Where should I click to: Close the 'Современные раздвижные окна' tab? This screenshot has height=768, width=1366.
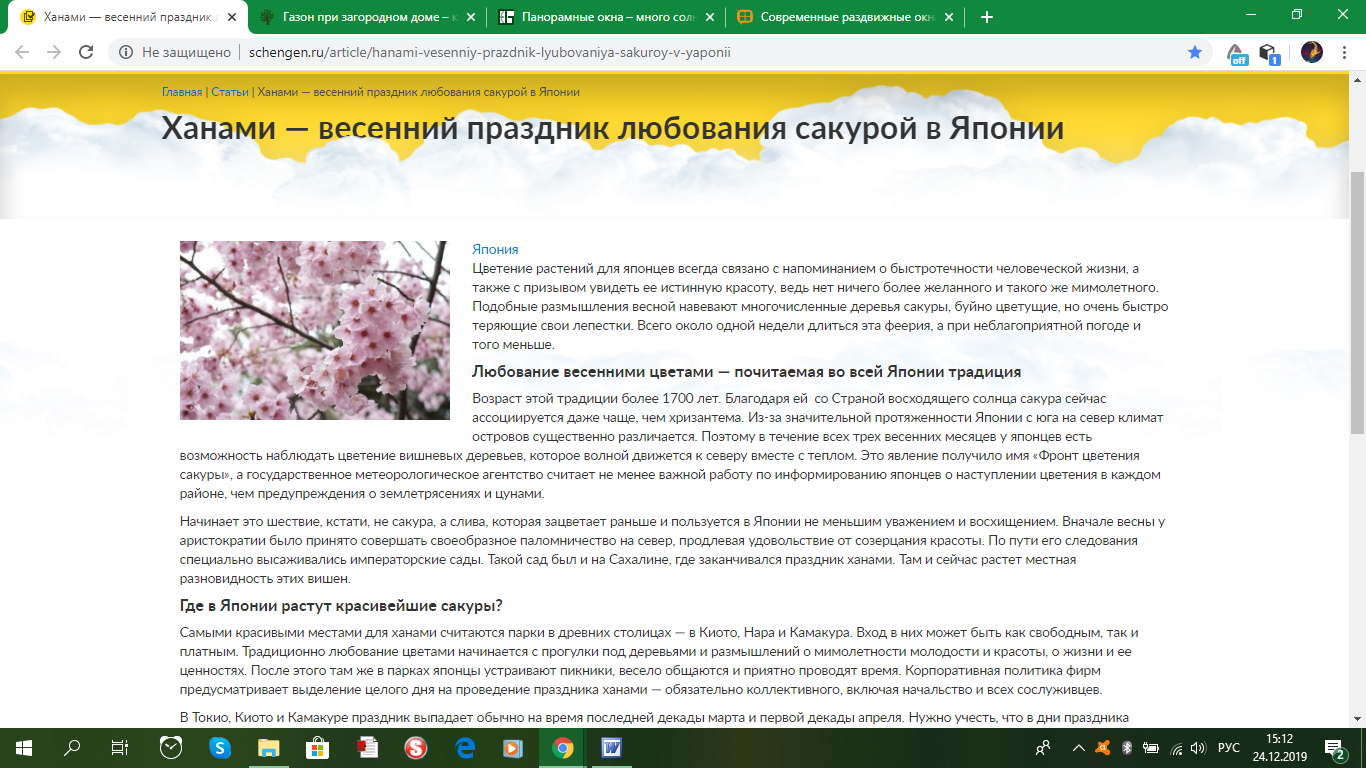948,17
